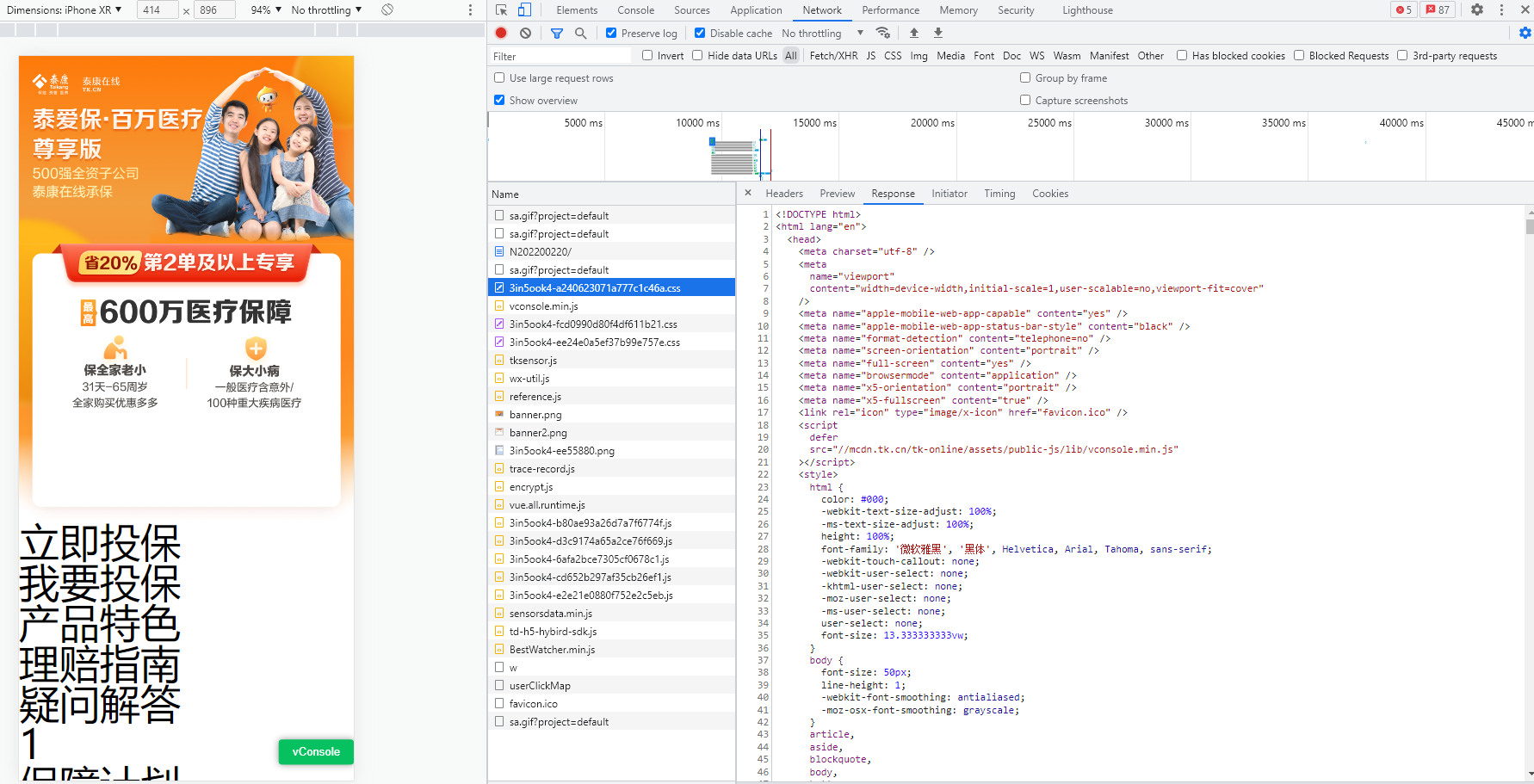
Task: Uncheck Show overview checkbox
Action: (x=499, y=100)
